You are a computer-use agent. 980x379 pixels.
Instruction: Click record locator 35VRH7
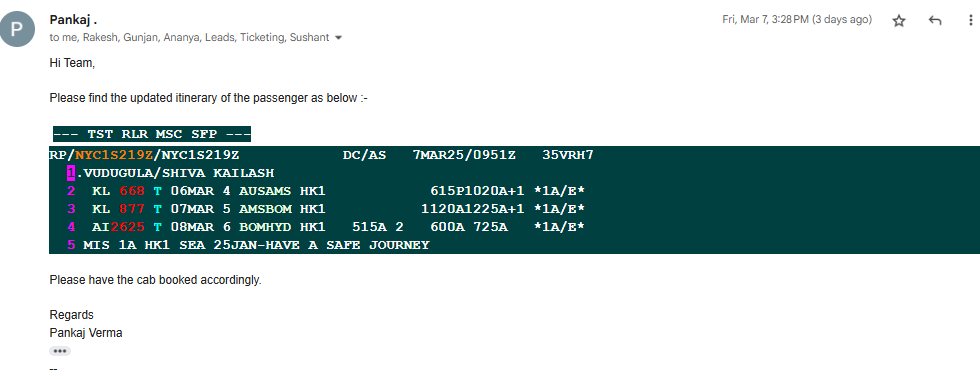(568, 154)
